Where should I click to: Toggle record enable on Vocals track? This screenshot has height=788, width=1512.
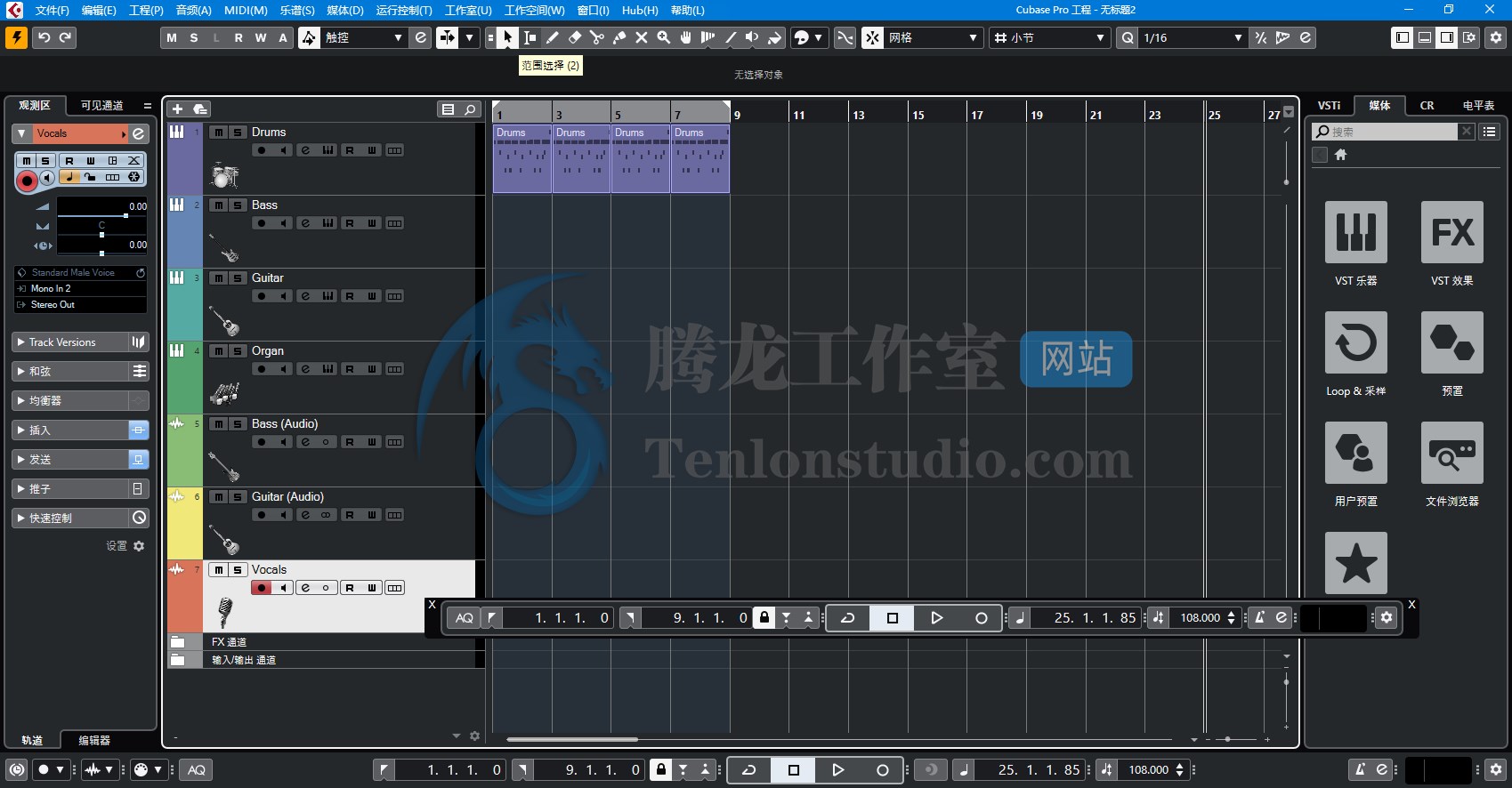pyautogui.click(x=262, y=588)
